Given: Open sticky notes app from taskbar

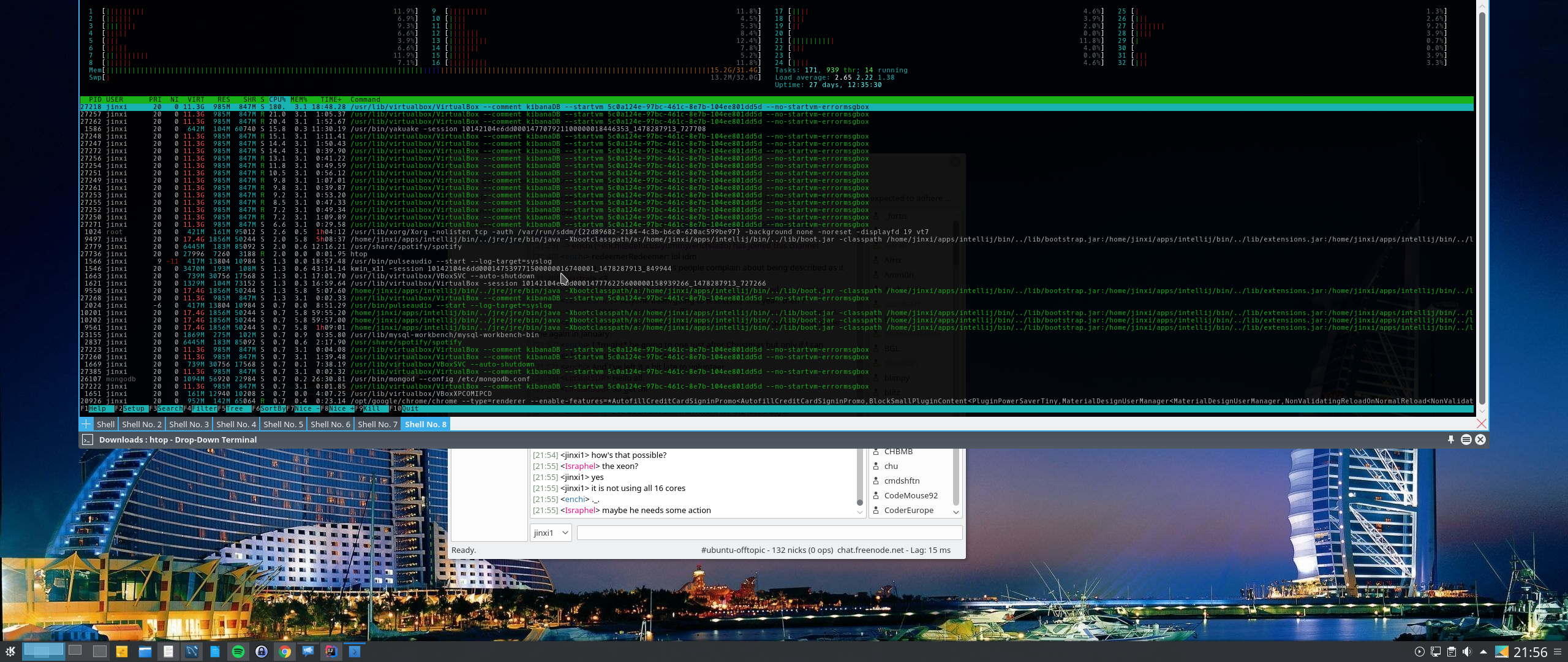Looking at the screenshot, I should pos(122,652).
